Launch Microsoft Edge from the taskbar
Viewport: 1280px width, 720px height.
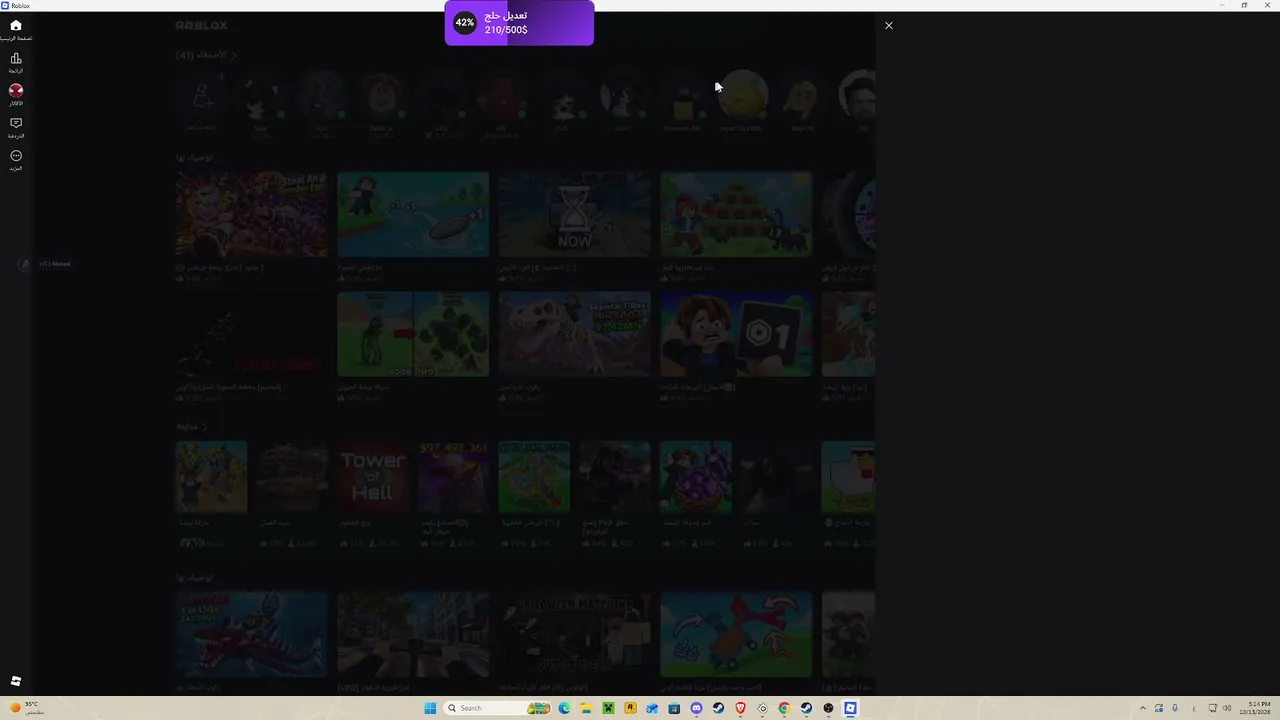(x=564, y=708)
